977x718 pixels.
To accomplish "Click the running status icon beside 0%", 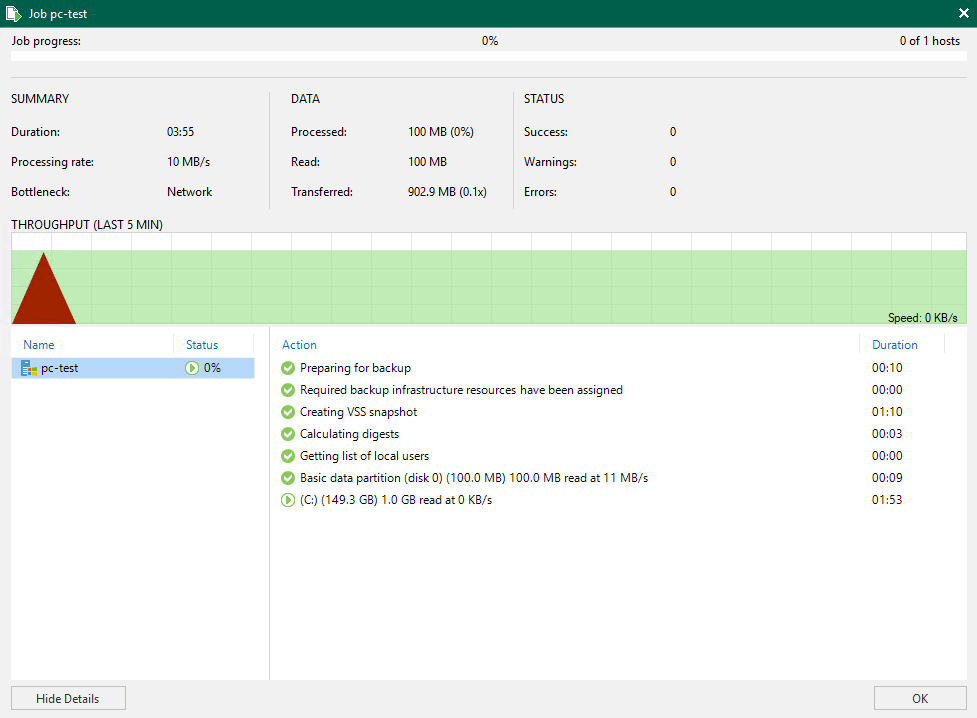I will pyautogui.click(x=192, y=368).
